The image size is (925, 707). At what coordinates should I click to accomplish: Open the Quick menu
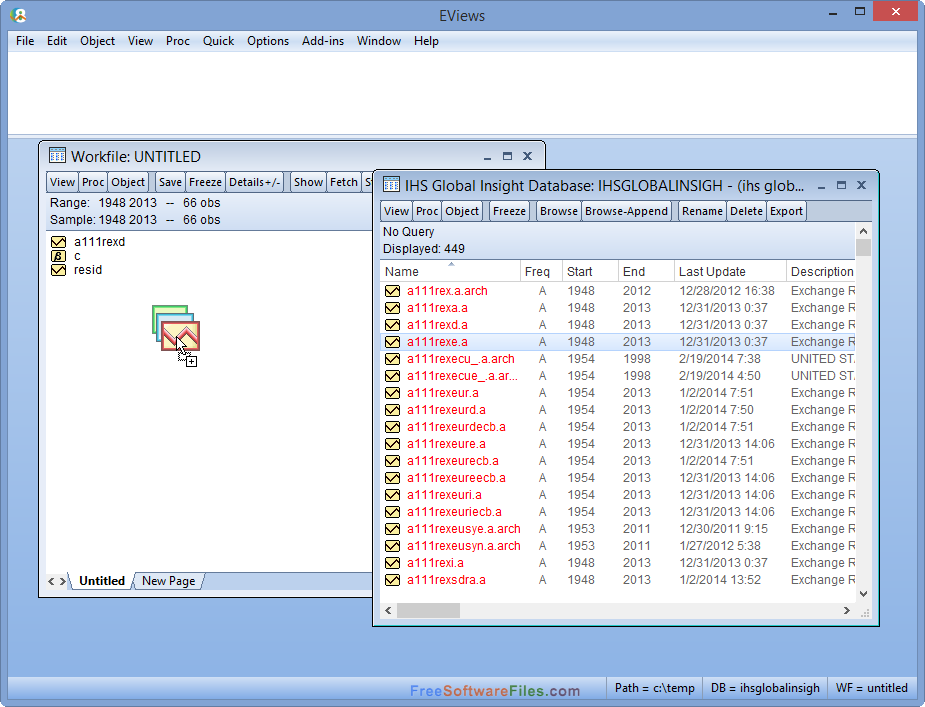tap(218, 41)
